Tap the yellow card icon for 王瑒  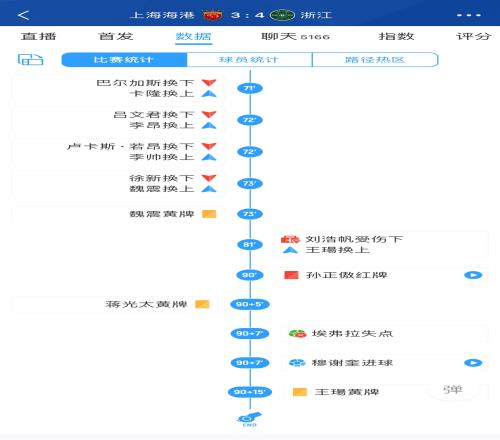coord(300,392)
